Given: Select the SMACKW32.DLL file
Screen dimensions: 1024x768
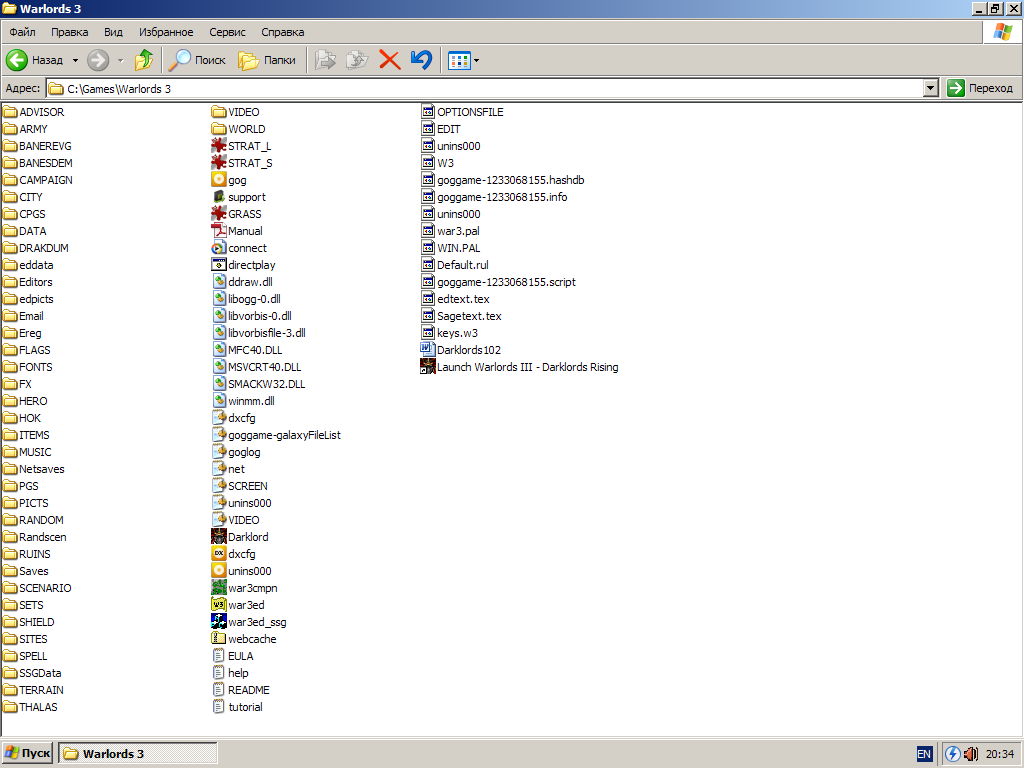Looking at the screenshot, I should pos(259,383).
